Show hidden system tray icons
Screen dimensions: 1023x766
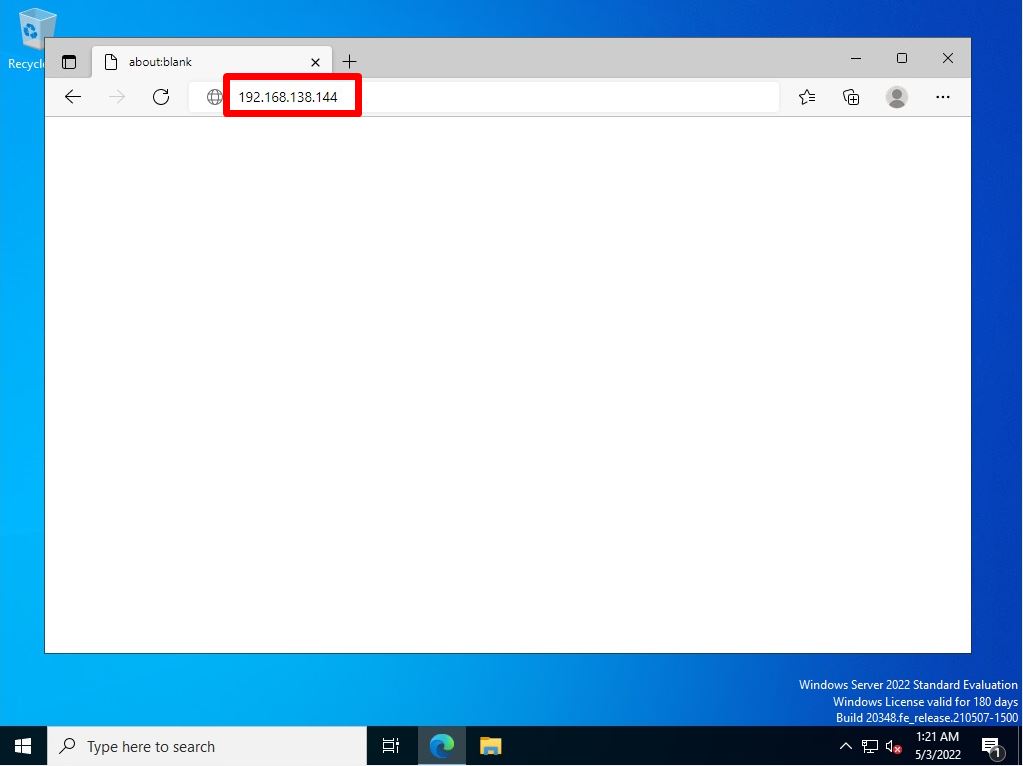[x=846, y=746]
